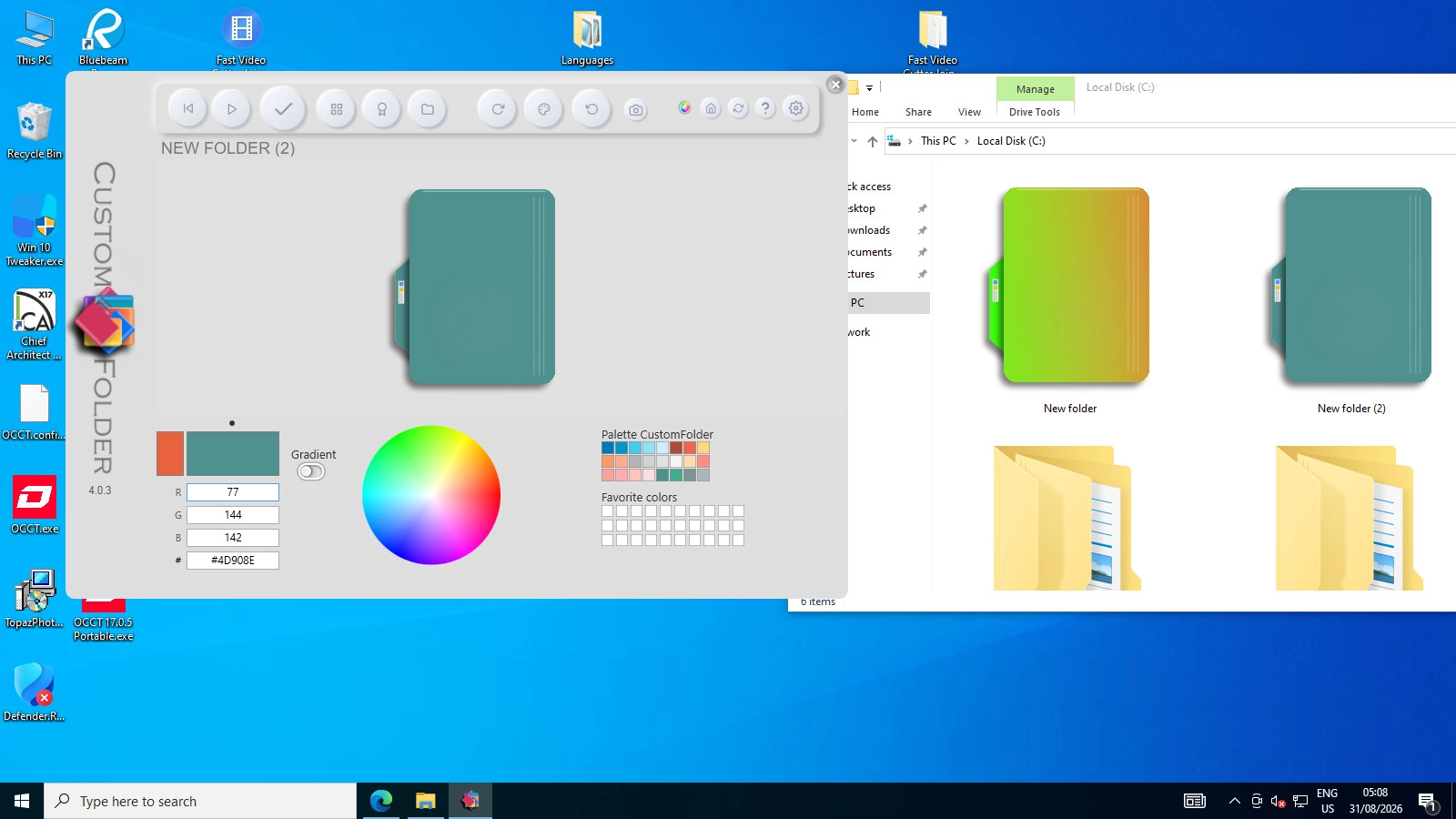Expand the chevron after This PC breadcrumb

pyautogui.click(x=966, y=141)
